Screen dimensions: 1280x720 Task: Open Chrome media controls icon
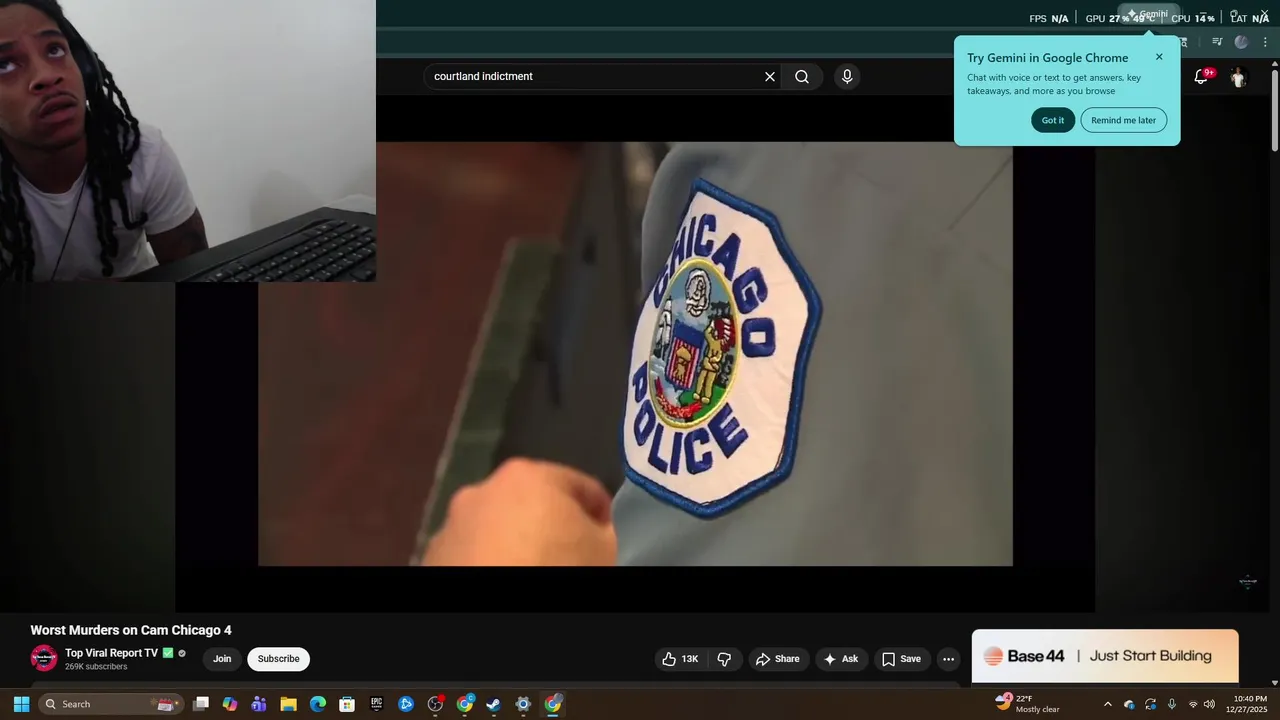[1217, 42]
